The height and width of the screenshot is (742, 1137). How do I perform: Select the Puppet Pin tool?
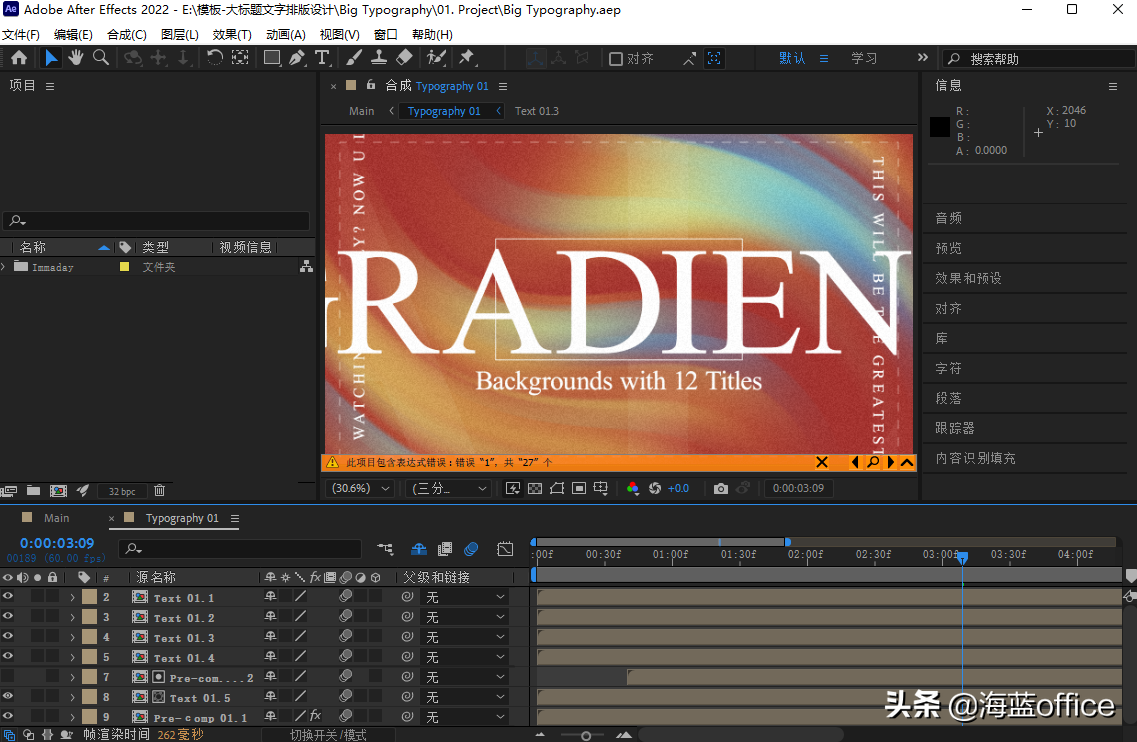tap(466, 58)
